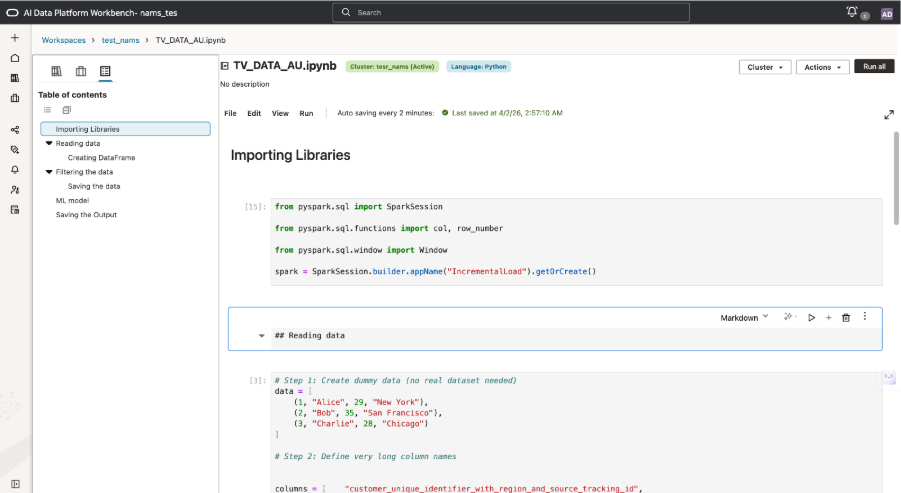This screenshot has width=901, height=493.
Task: Expand notebook to full screen view
Action: tap(888, 115)
